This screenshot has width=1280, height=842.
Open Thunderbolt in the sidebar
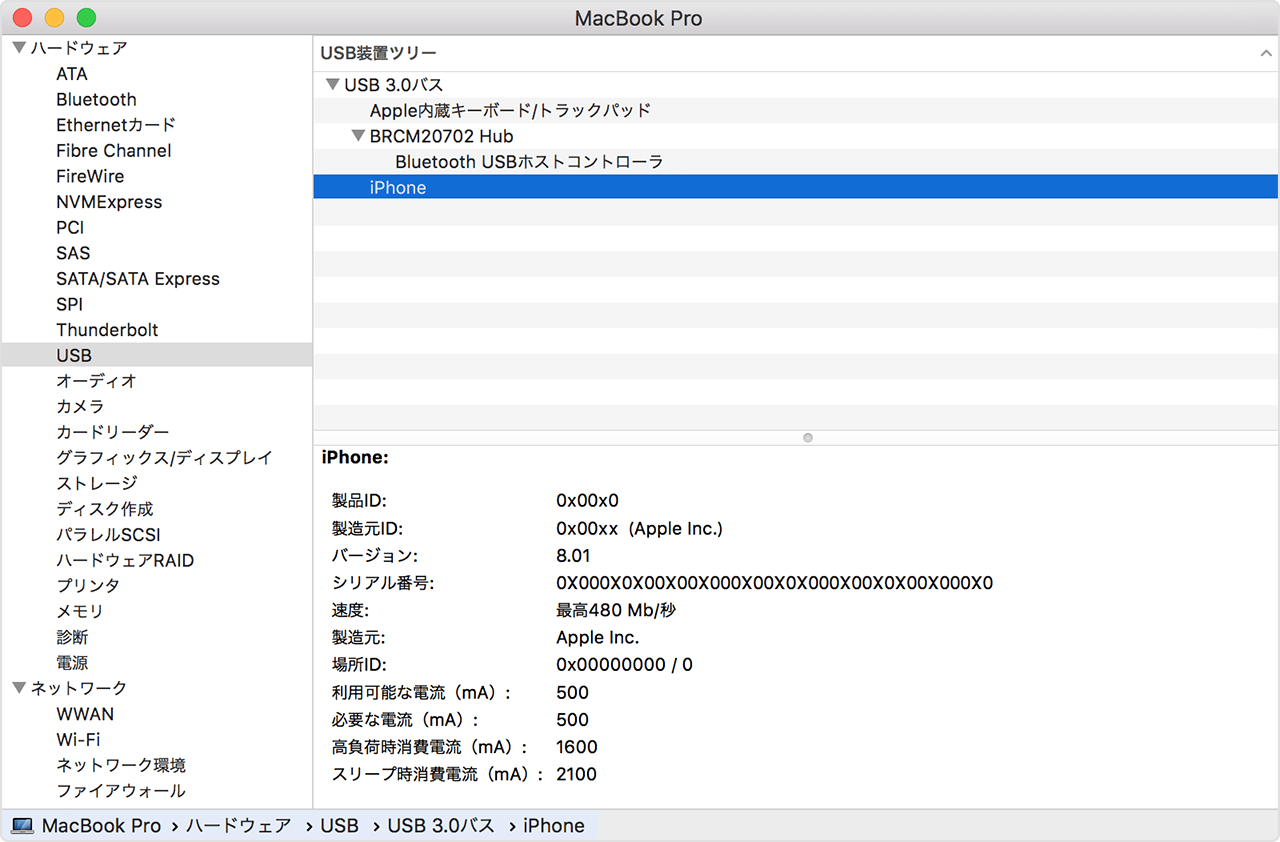[107, 330]
